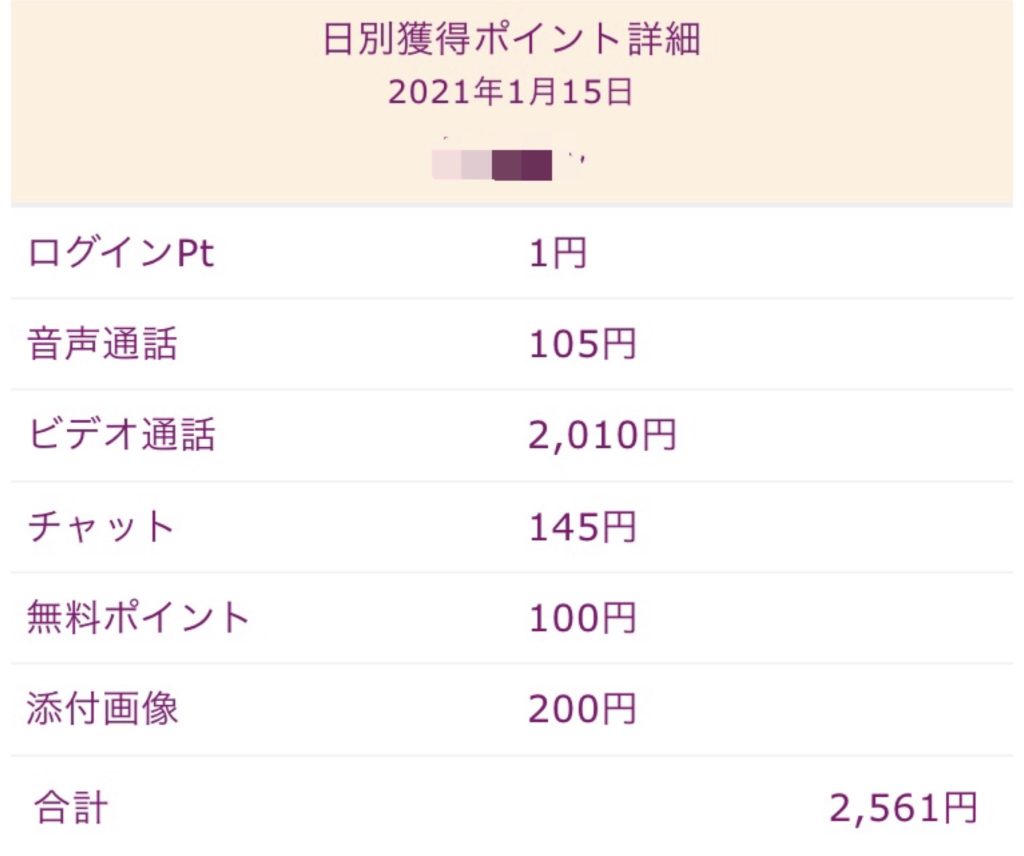
Task: Open the 音声通話 entry label
Action: click(103, 345)
